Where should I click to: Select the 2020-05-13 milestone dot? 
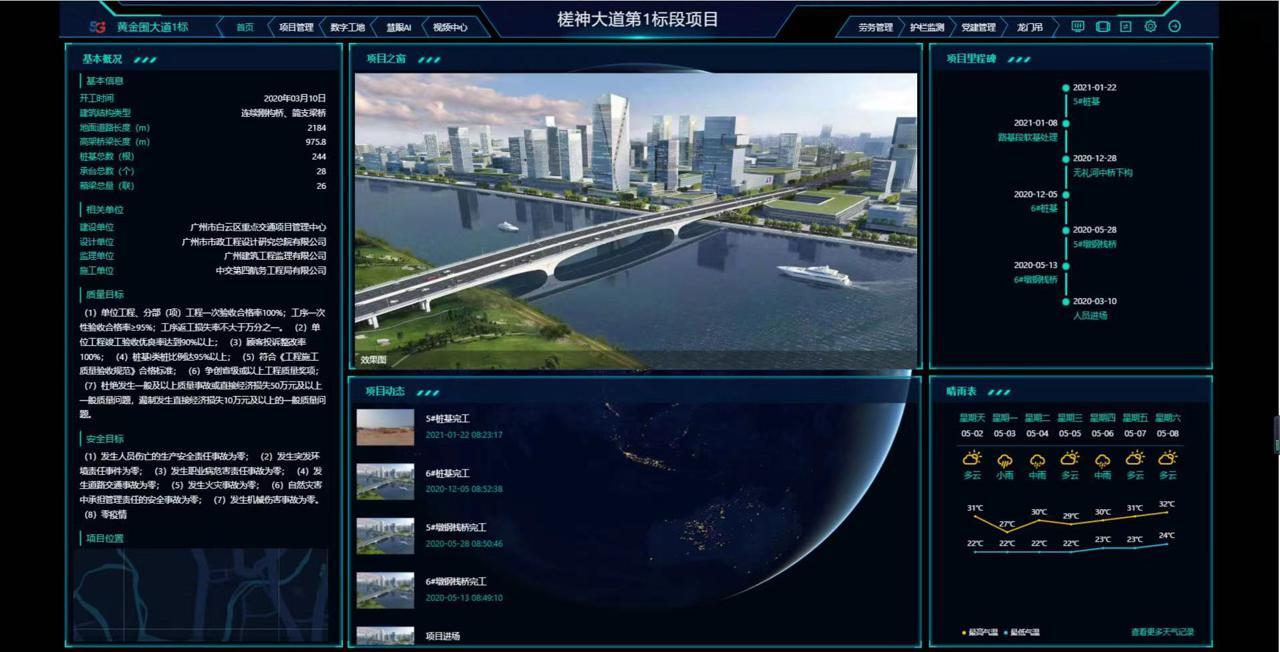(x=1066, y=266)
